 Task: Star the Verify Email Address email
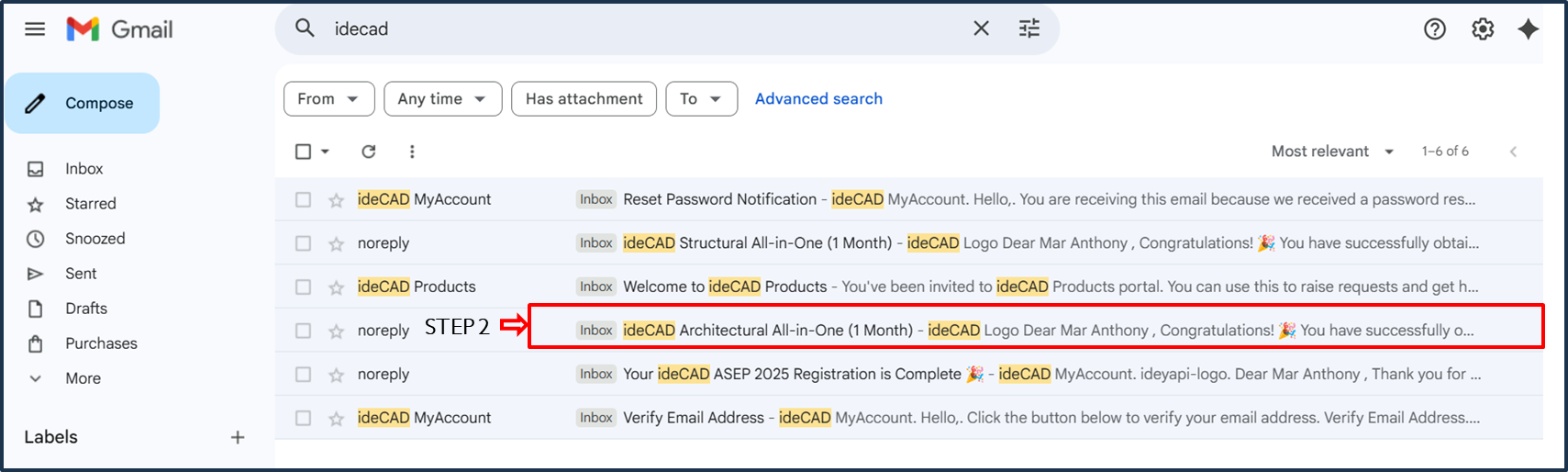point(337,419)
